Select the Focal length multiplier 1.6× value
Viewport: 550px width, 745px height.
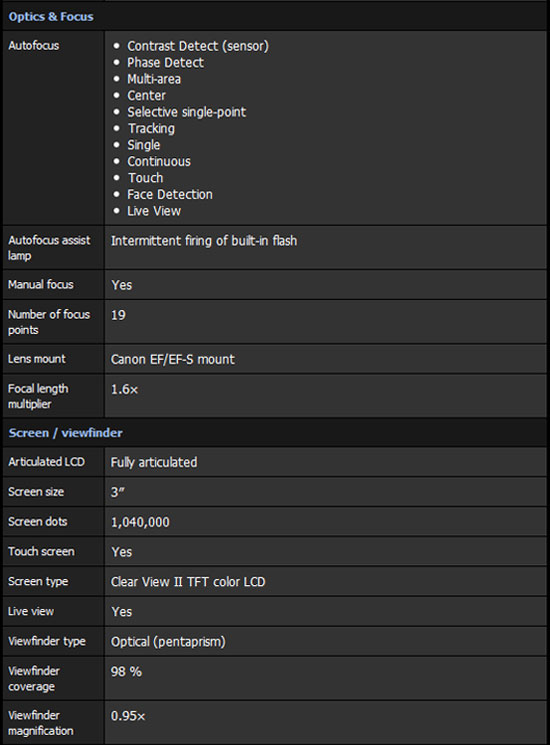tap(124, 390)
